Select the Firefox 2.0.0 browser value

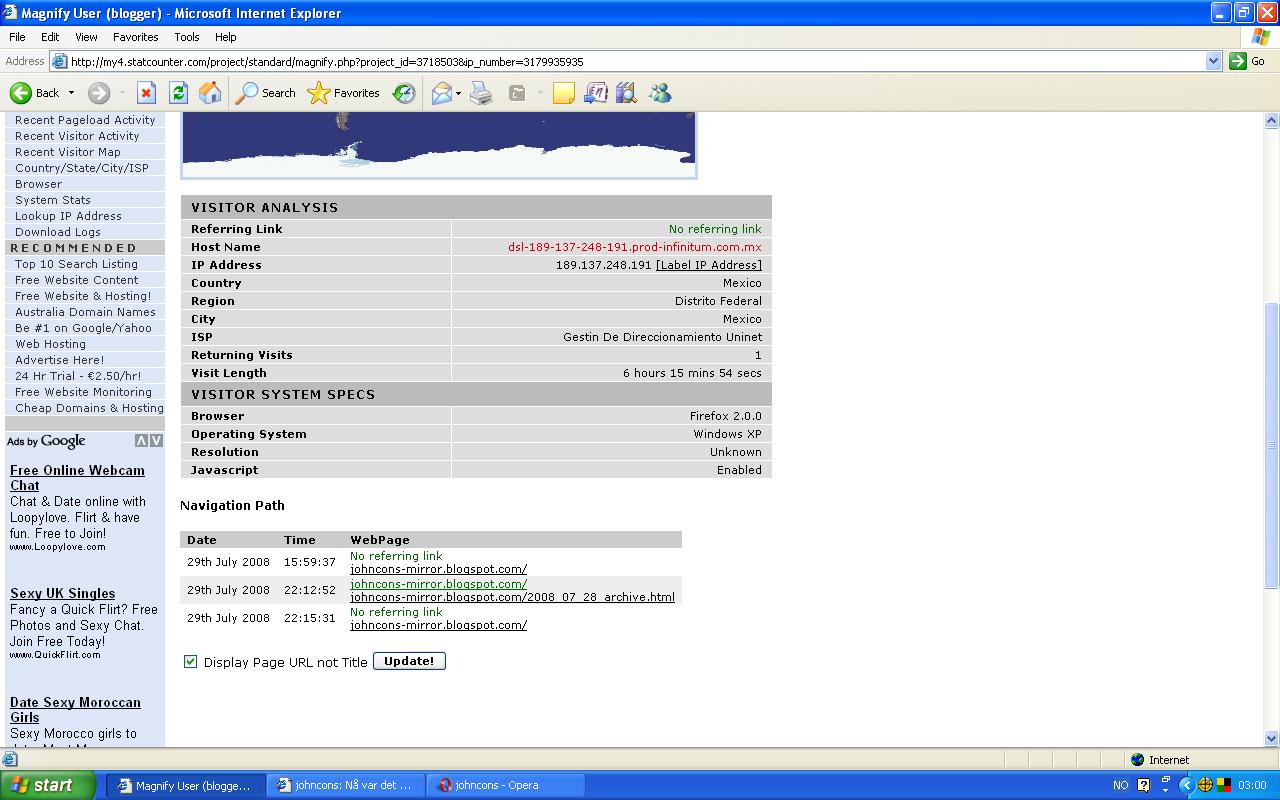point(725,416)
